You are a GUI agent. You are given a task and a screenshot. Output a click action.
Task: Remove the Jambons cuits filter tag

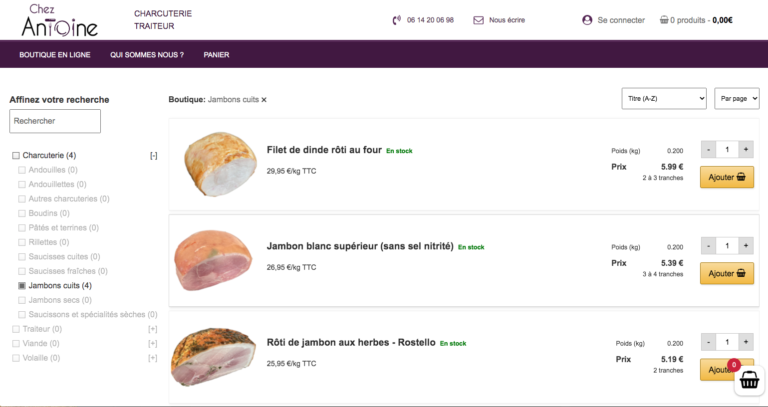pos(264,100)
